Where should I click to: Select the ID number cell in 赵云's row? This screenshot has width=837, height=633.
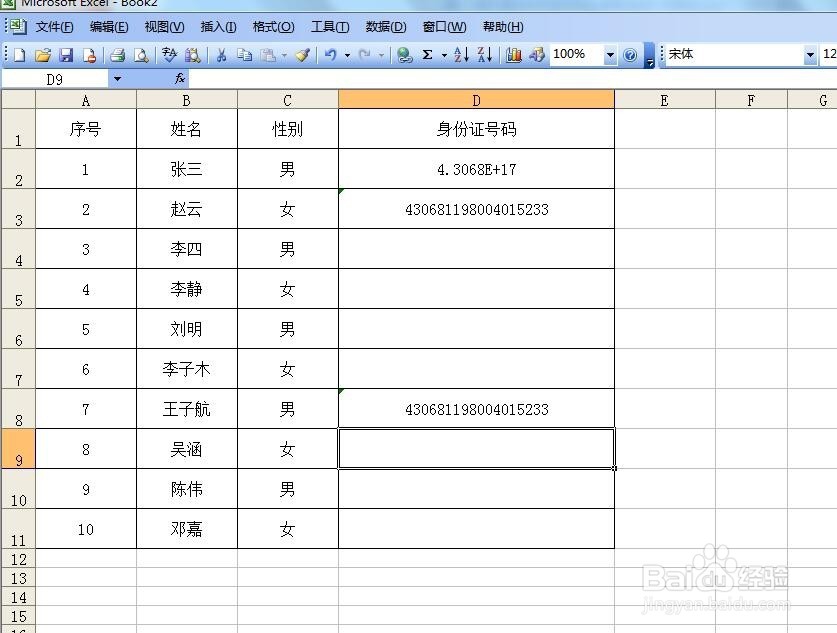(x=476, y=209)
